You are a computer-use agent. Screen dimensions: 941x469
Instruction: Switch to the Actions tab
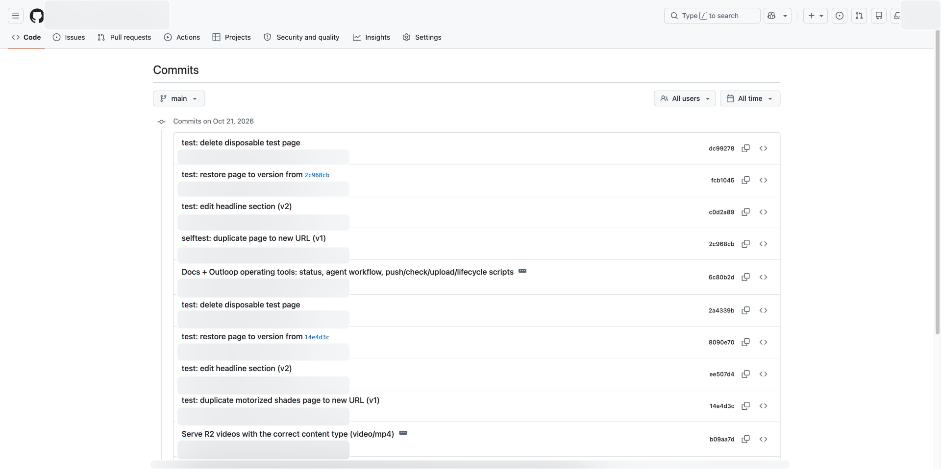(x=182, y=37)
